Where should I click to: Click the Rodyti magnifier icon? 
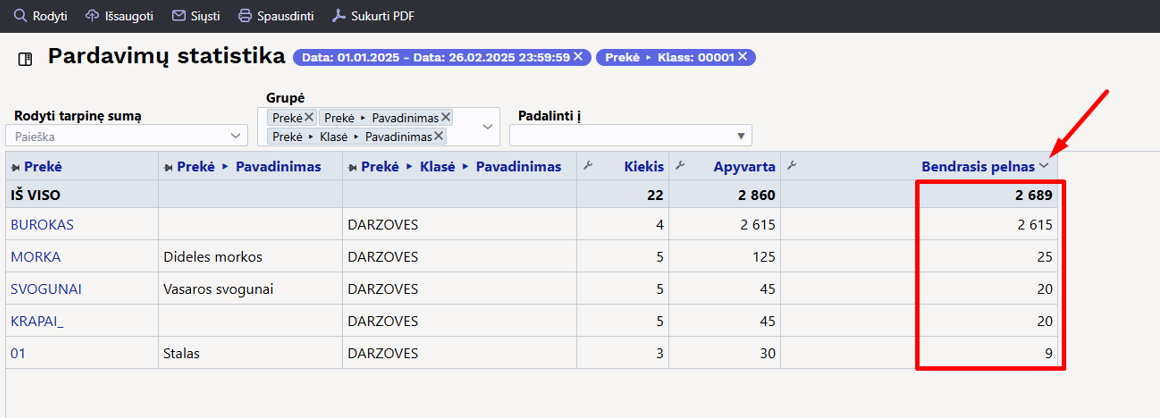(x=21, y=16)
